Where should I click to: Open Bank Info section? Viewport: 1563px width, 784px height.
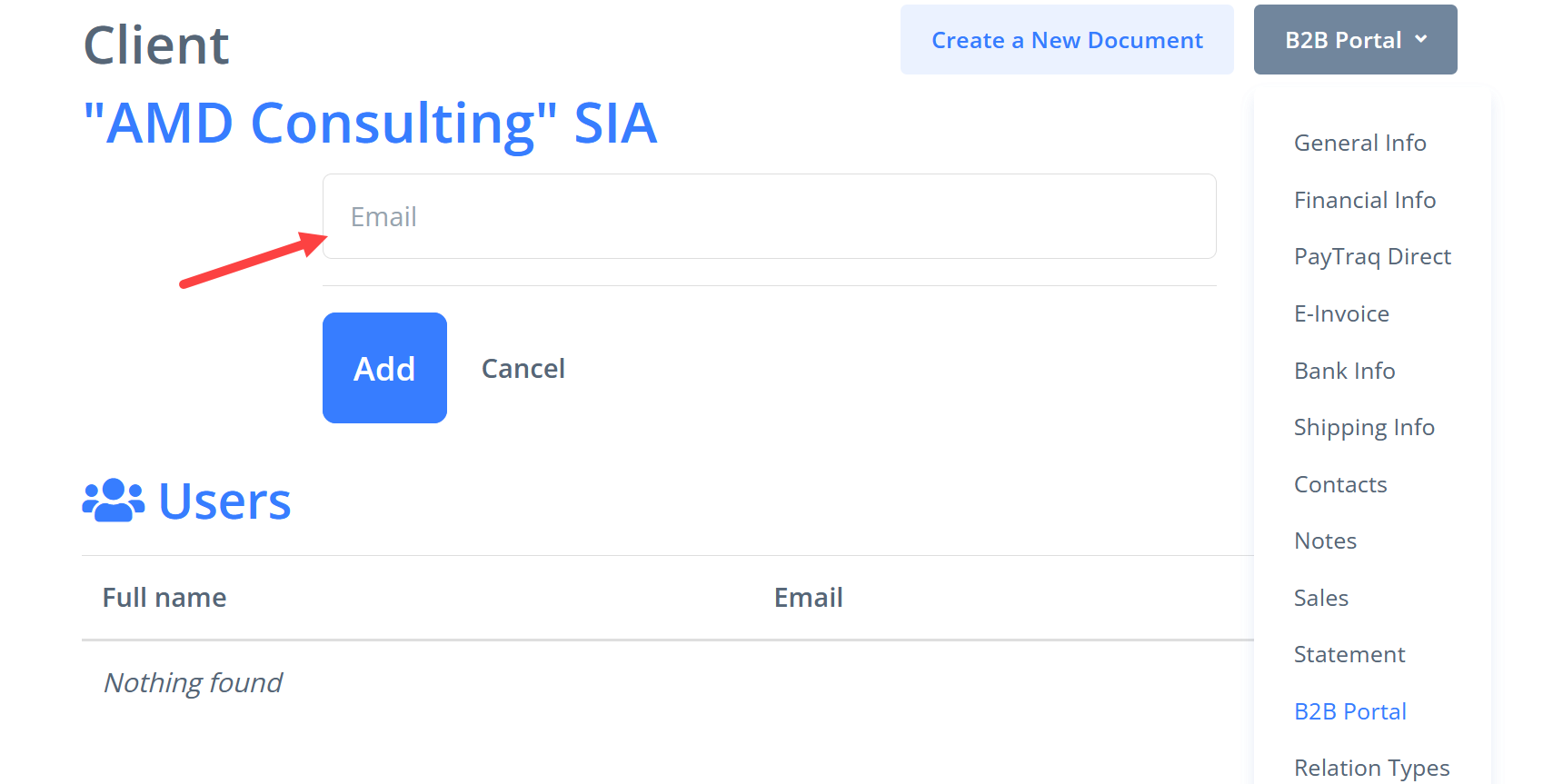click(x=1344, y=371)
